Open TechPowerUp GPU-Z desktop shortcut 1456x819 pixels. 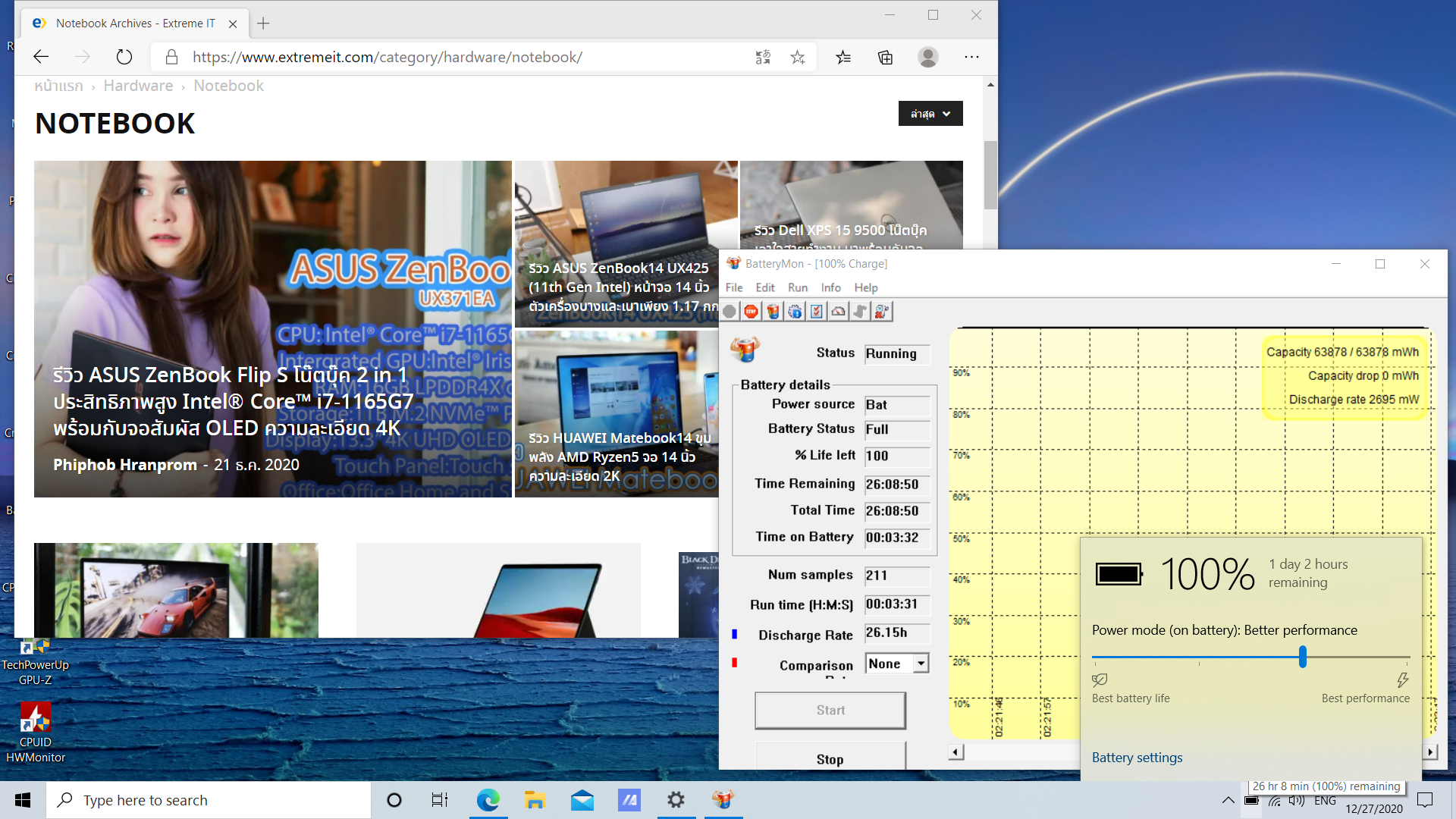click(35, 662)
